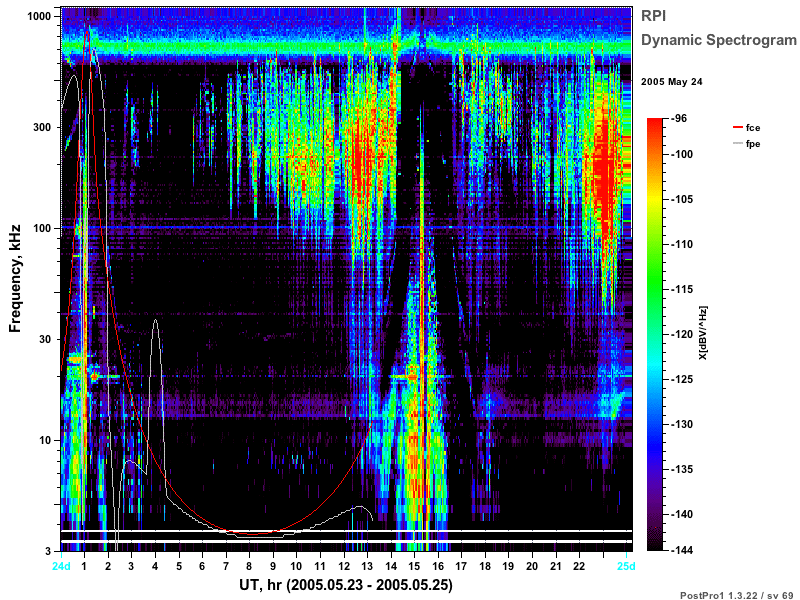Click the 12 hour tick on UT axis
The width and height of the screenshot is (800, 600).
click(344, 566)
